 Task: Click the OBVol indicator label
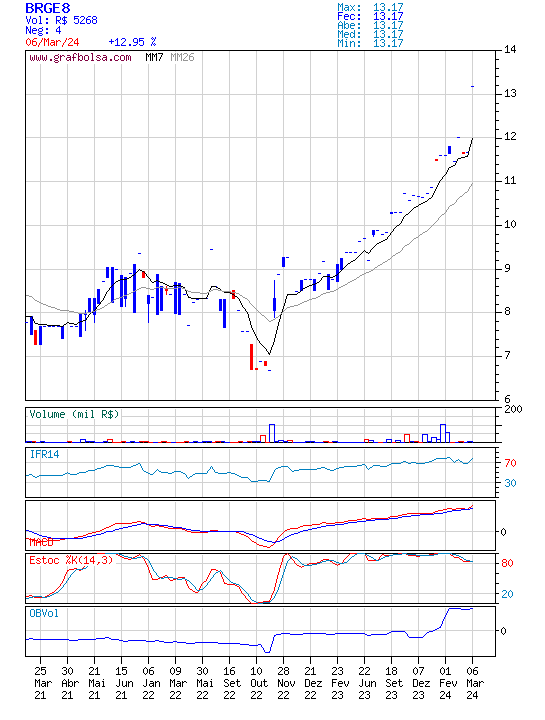tap(44, 613)
